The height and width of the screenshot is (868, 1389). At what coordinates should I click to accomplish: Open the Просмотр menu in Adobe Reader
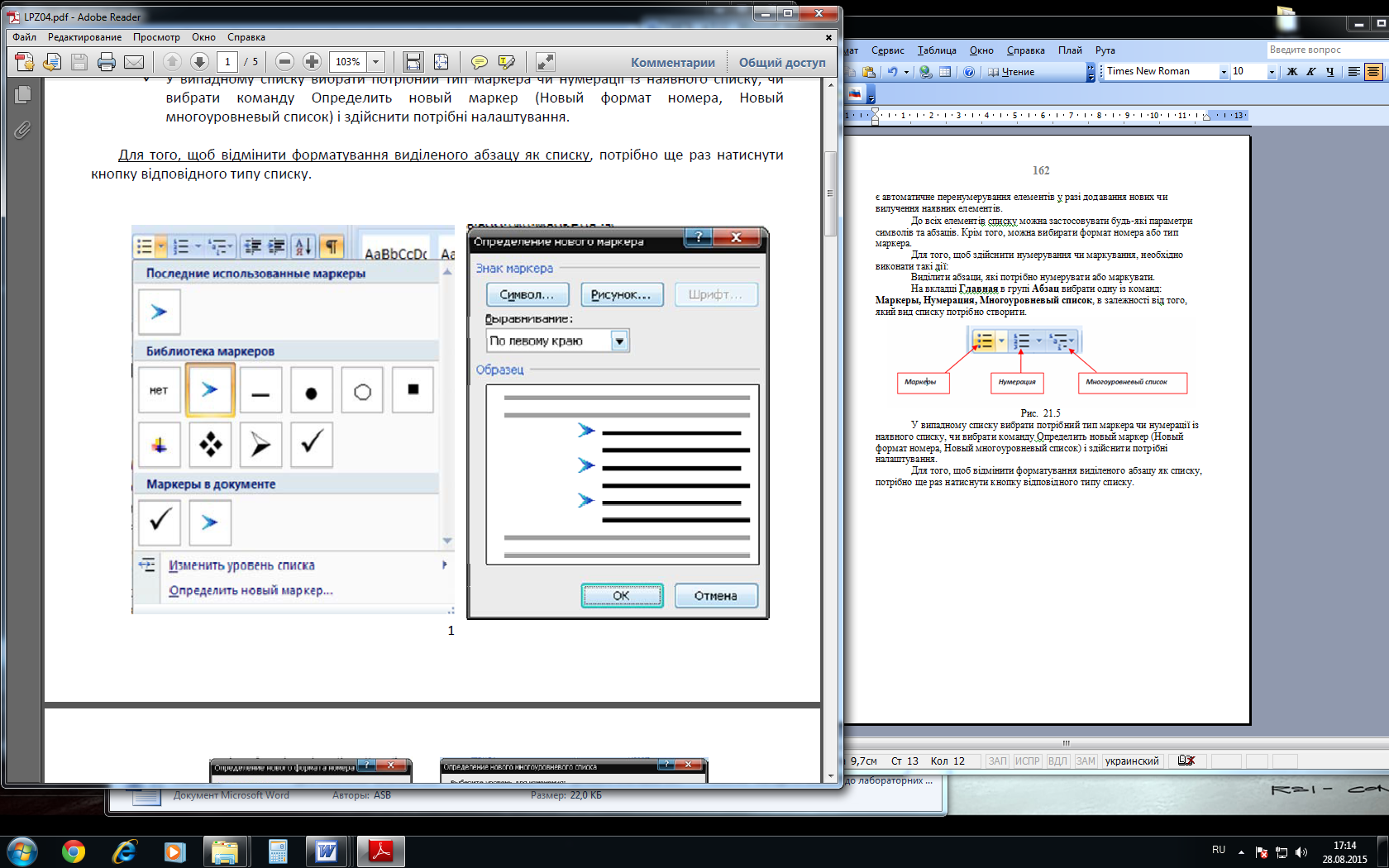156,37
